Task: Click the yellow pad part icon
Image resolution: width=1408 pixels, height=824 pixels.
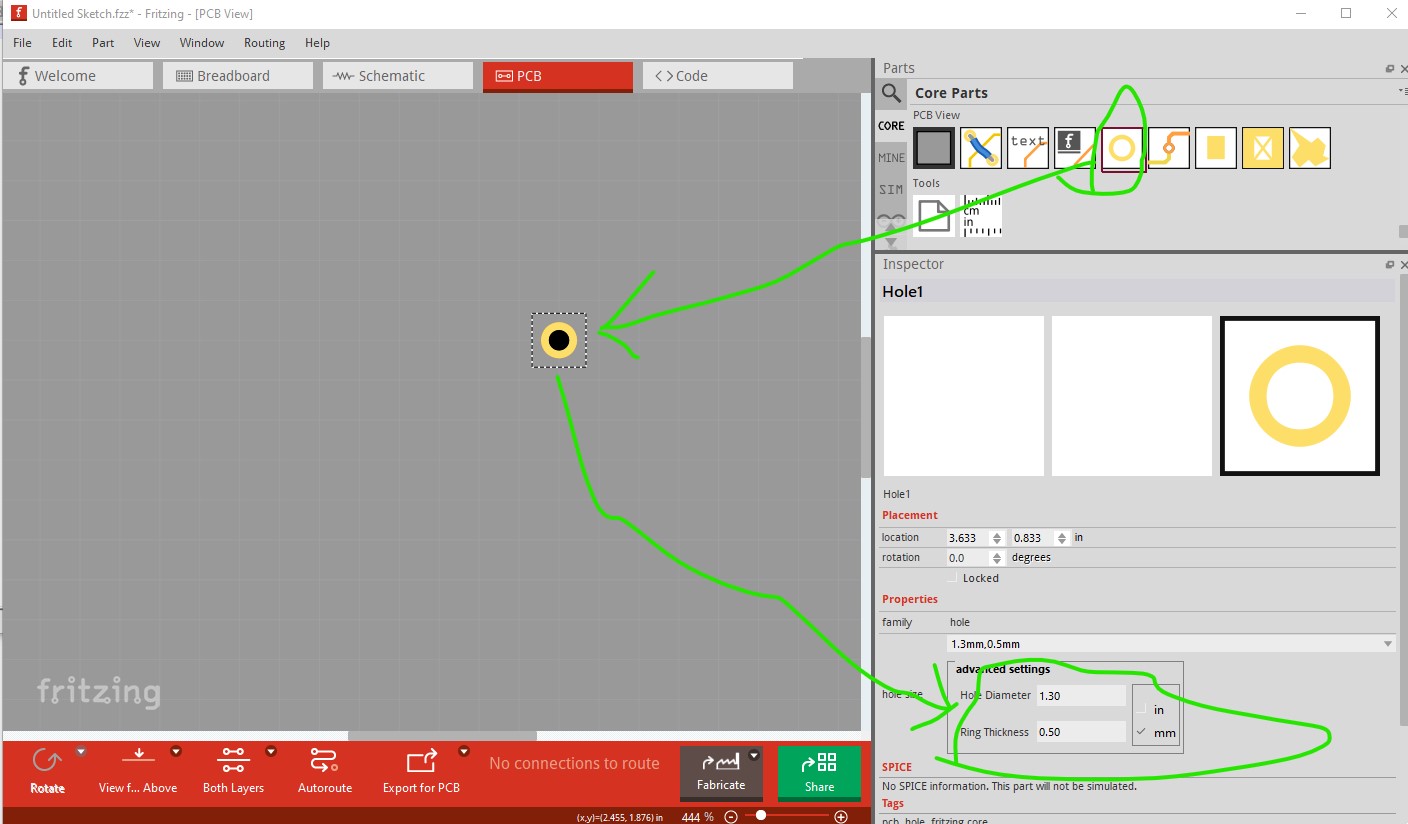Action: click(x=1216, y=148)
